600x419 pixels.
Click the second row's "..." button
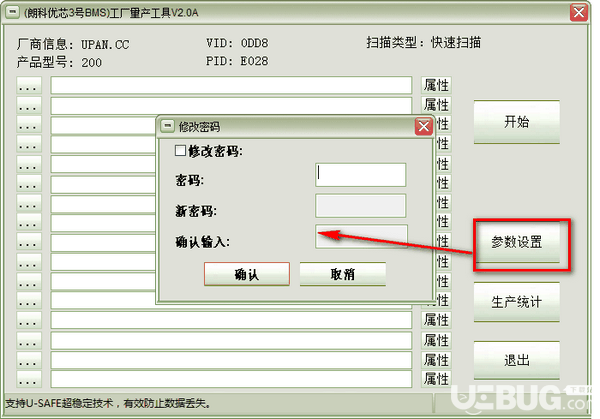coord(29,105)
